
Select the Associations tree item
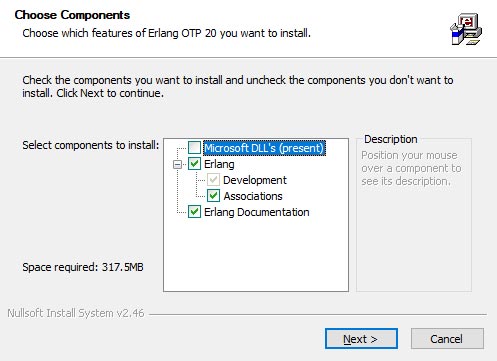(x=253, y=196)
